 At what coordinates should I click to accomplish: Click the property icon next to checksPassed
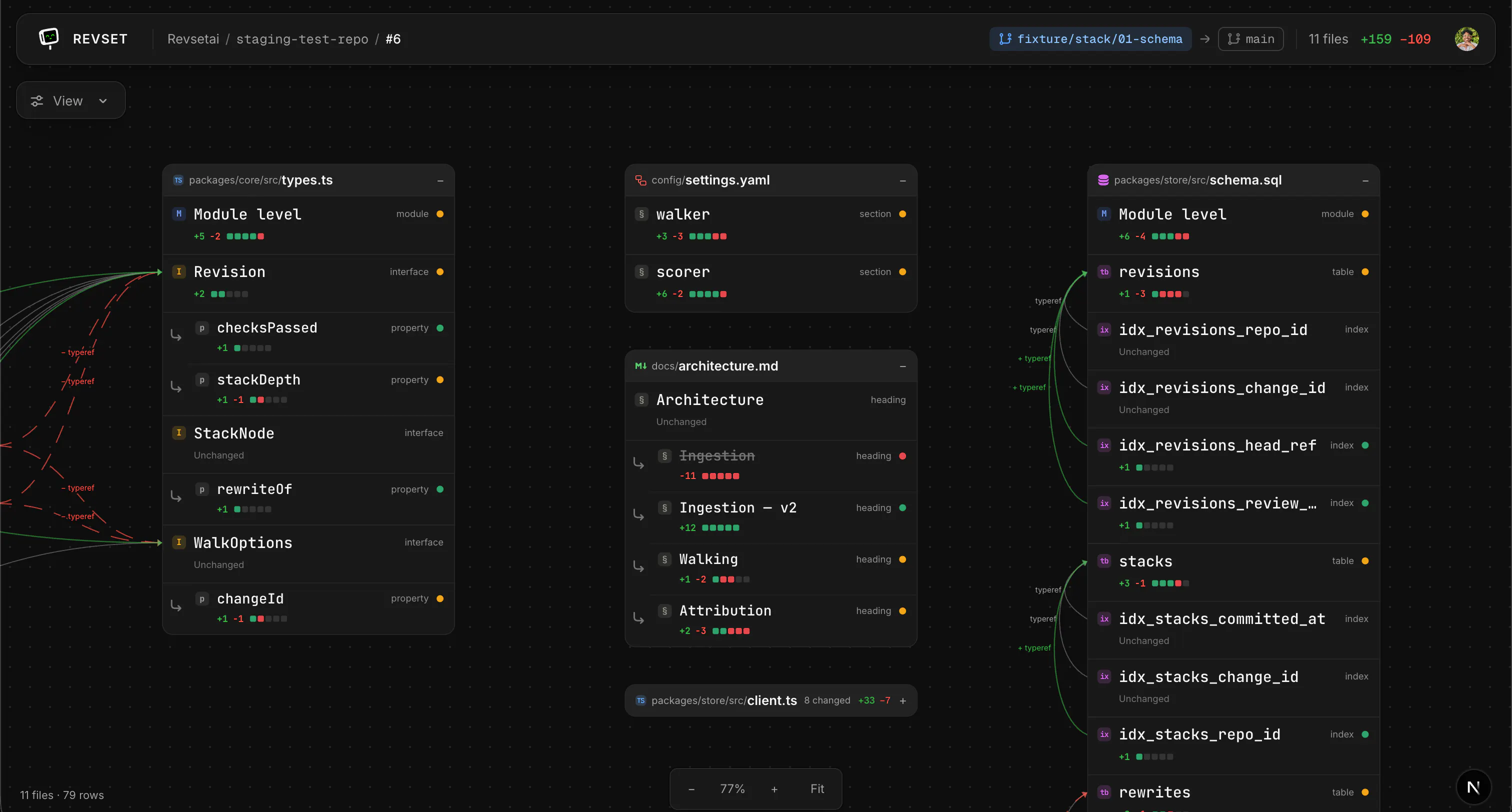pyautogui.click(x=202, y=328)
